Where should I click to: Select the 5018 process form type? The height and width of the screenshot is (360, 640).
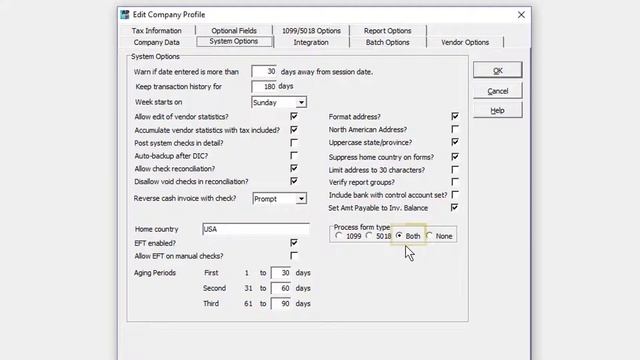[369, 236]
